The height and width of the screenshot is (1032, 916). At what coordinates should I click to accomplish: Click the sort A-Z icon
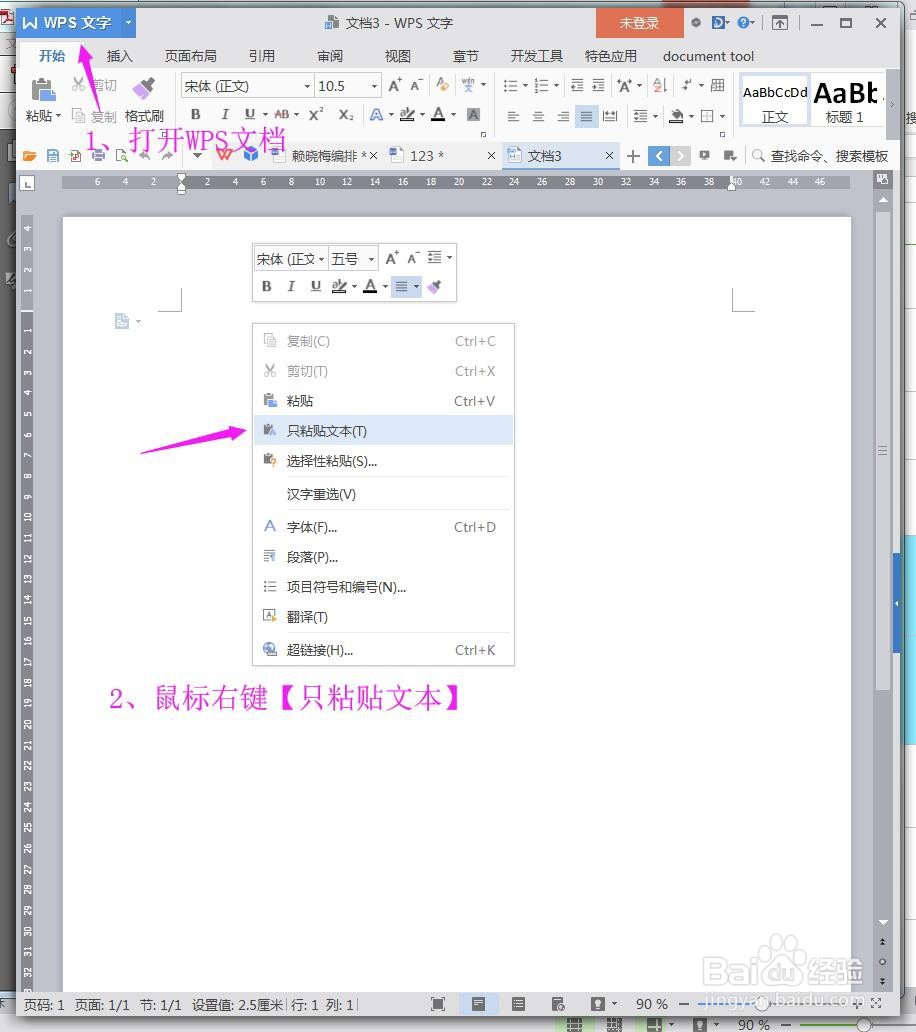click(659, 86)
